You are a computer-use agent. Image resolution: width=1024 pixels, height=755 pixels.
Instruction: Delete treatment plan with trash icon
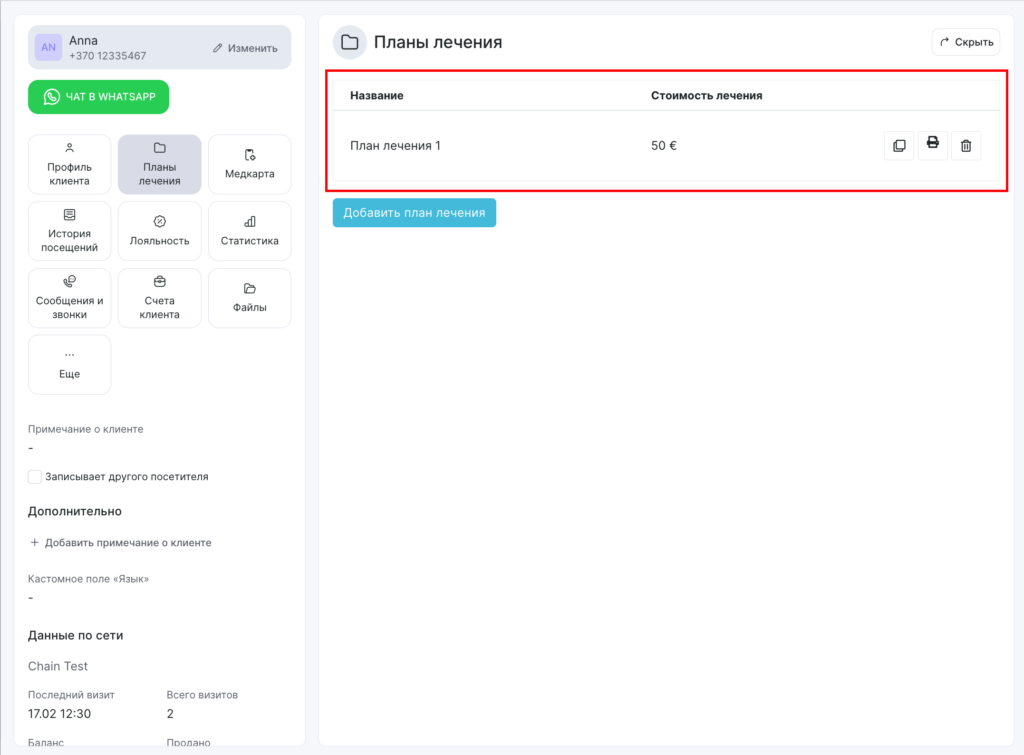[x=966, y=146]
